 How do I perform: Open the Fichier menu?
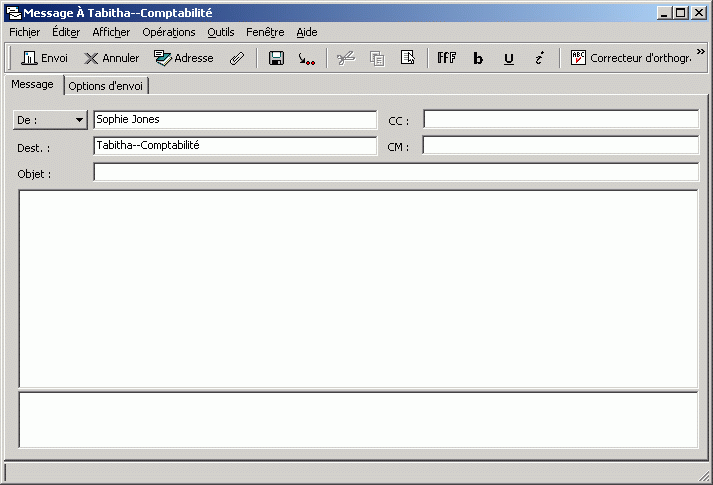[x=25, y=32]
